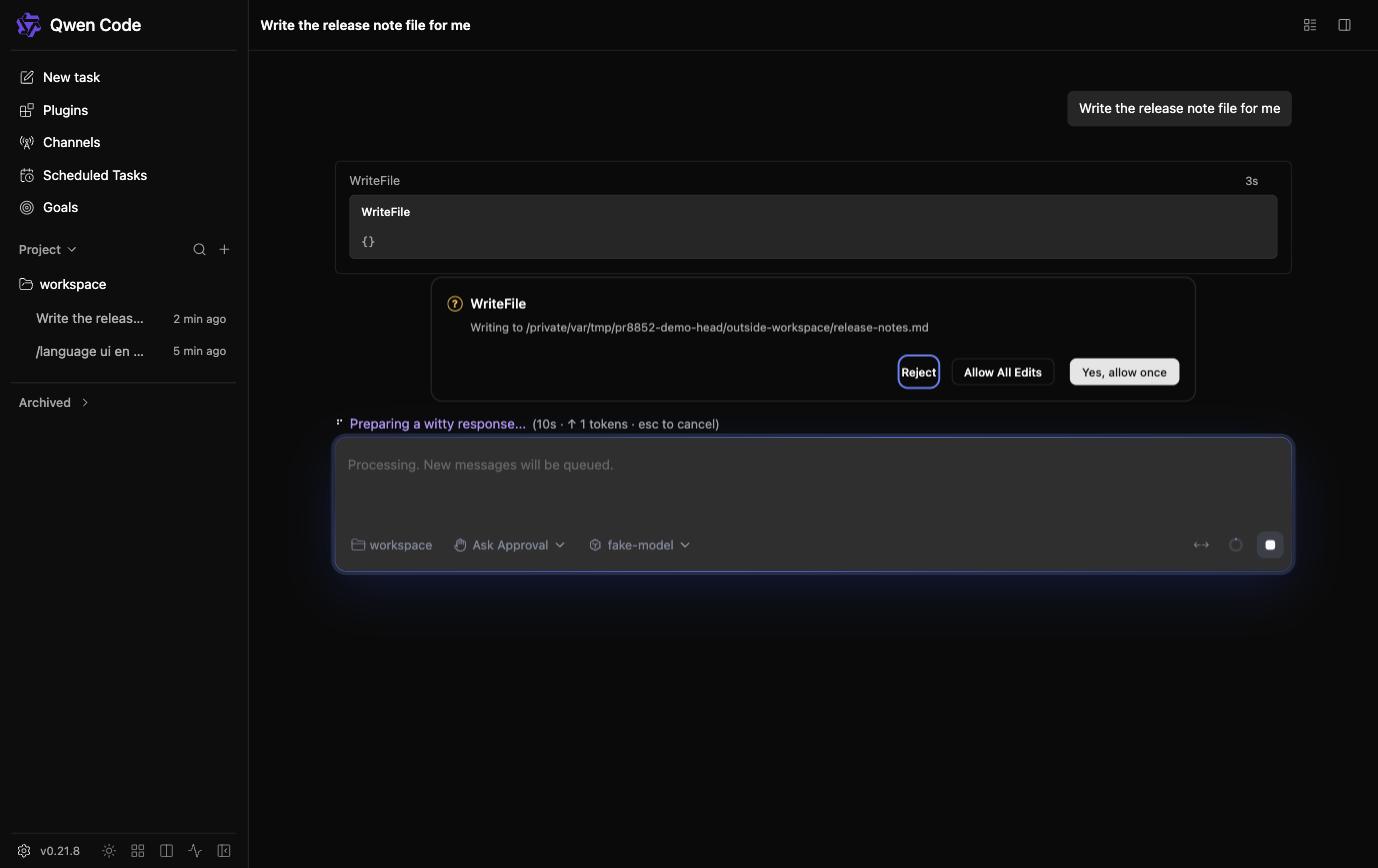The image size is (1378, 868).
Task: Click the circular context usage indicator
Action: [x=1236, y=545]
